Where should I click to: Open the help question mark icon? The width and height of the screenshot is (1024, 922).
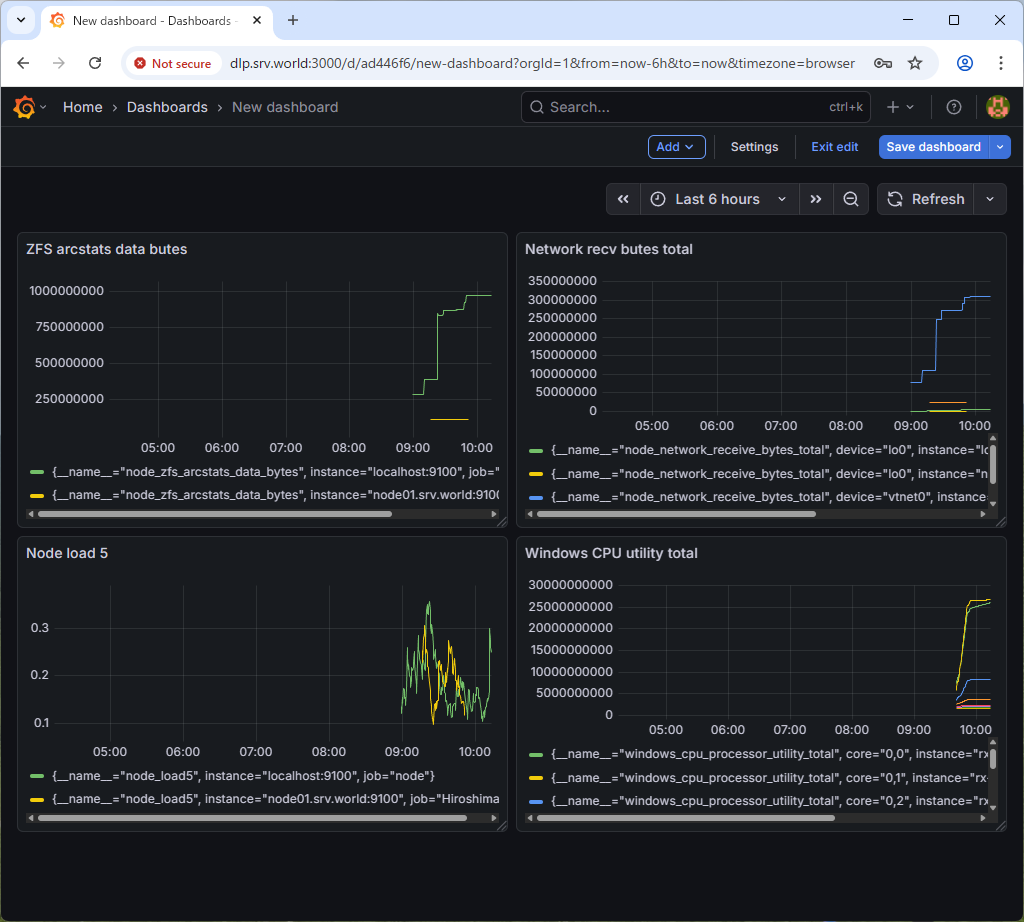pos(953,107)
